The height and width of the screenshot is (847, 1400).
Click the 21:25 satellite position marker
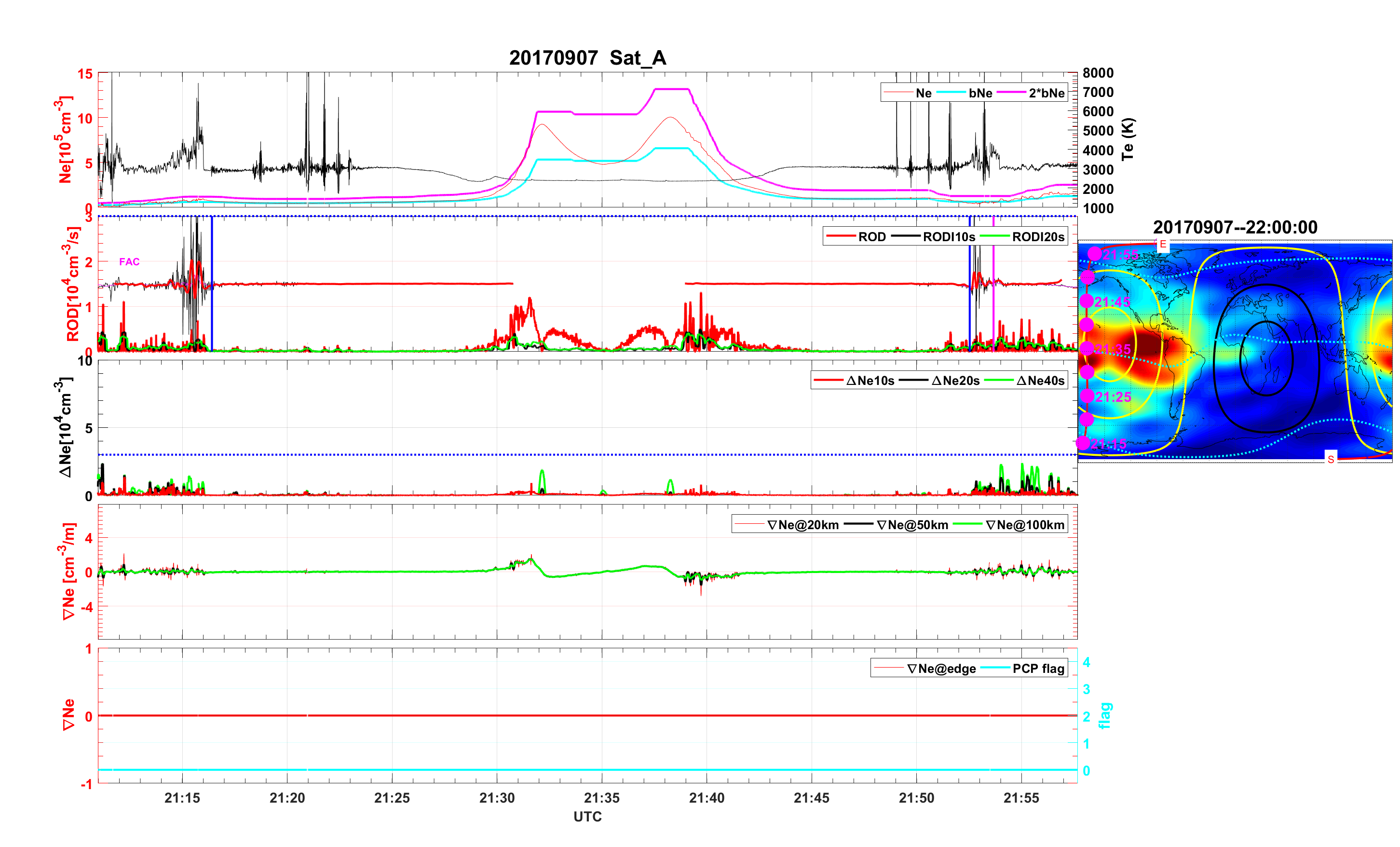pos(1087,396)
